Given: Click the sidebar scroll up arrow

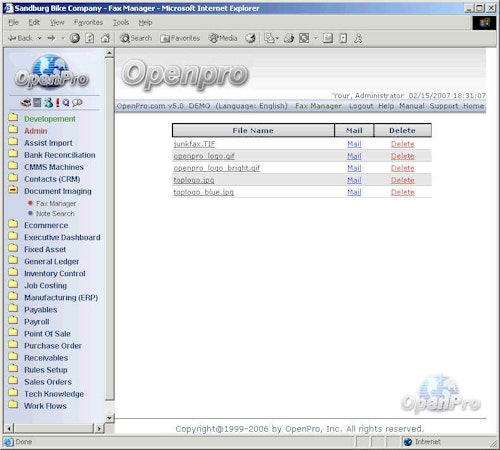Looking at the screenshot, I should pyautogui.click(x=109, y=53).
